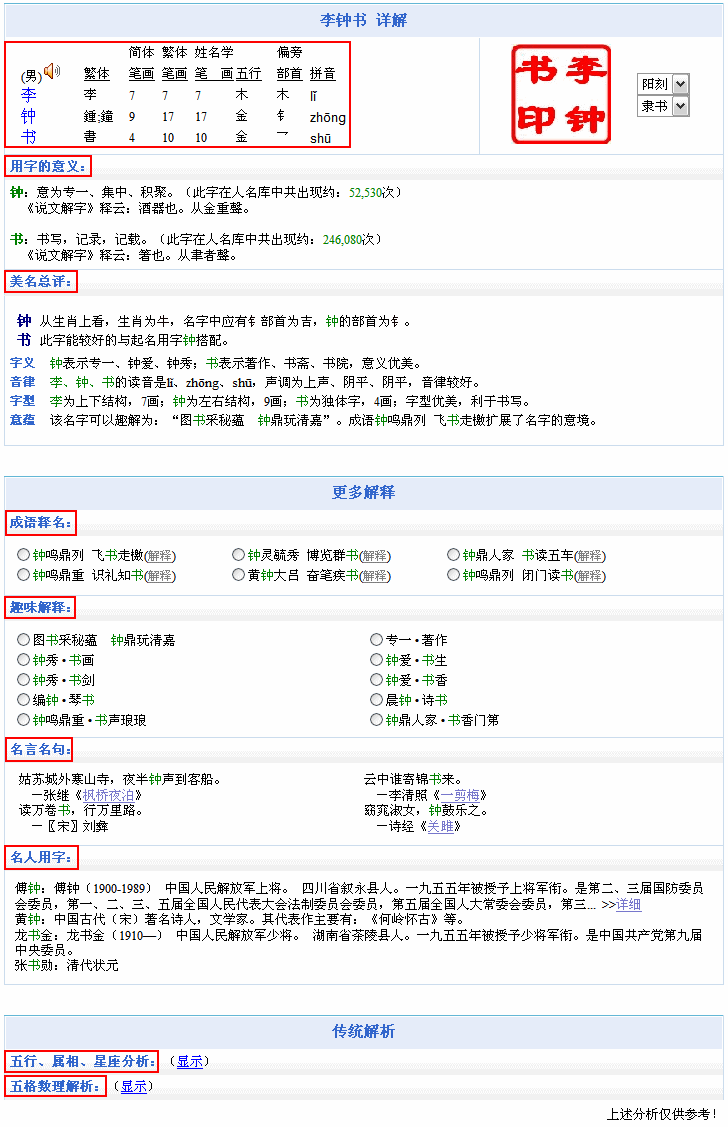Screen dimensions: 728x1127
Task: Click the red 李钟书印 seal image
Action: (x=561, y=94)
